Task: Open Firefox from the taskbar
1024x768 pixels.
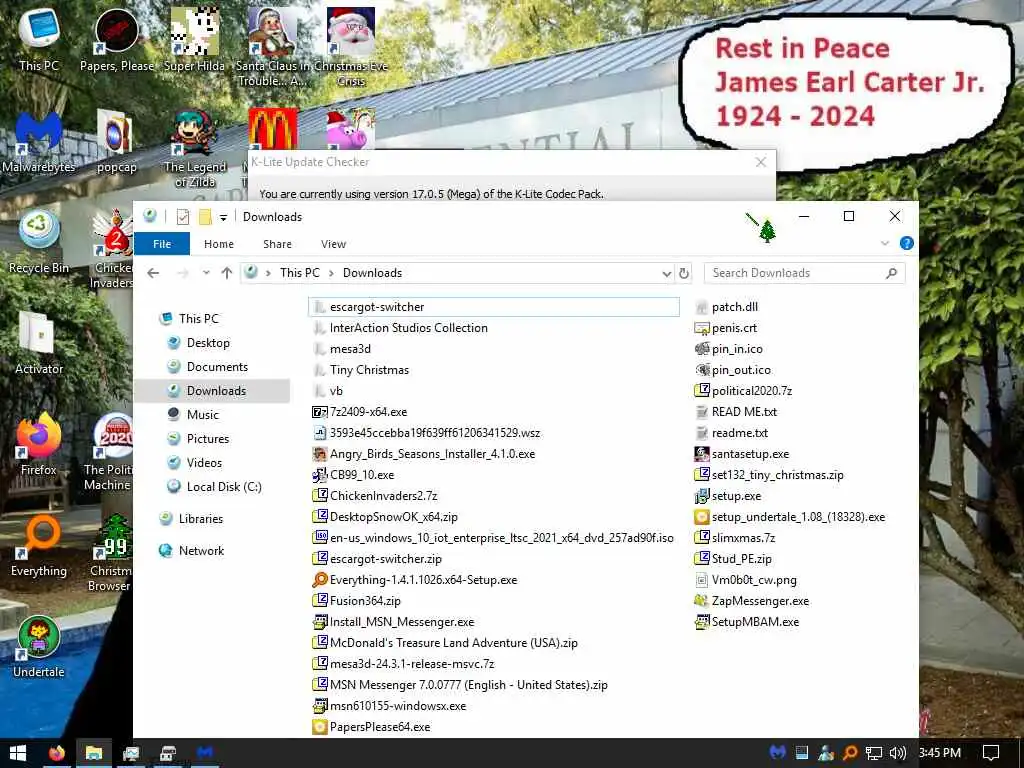Action: coord(57,753)
